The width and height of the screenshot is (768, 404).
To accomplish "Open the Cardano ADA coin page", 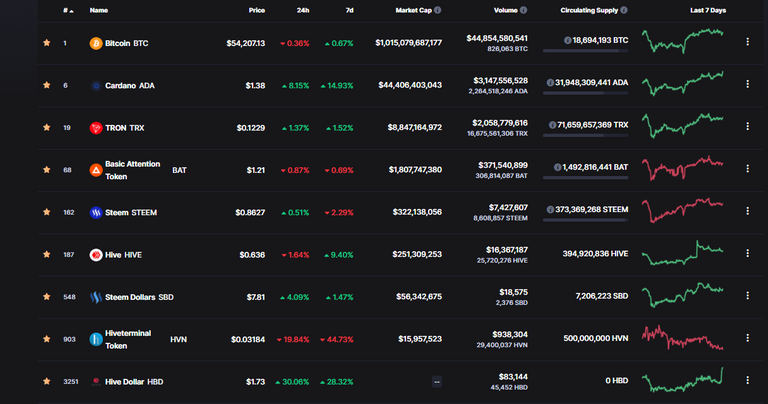I will tap(130, 86).
